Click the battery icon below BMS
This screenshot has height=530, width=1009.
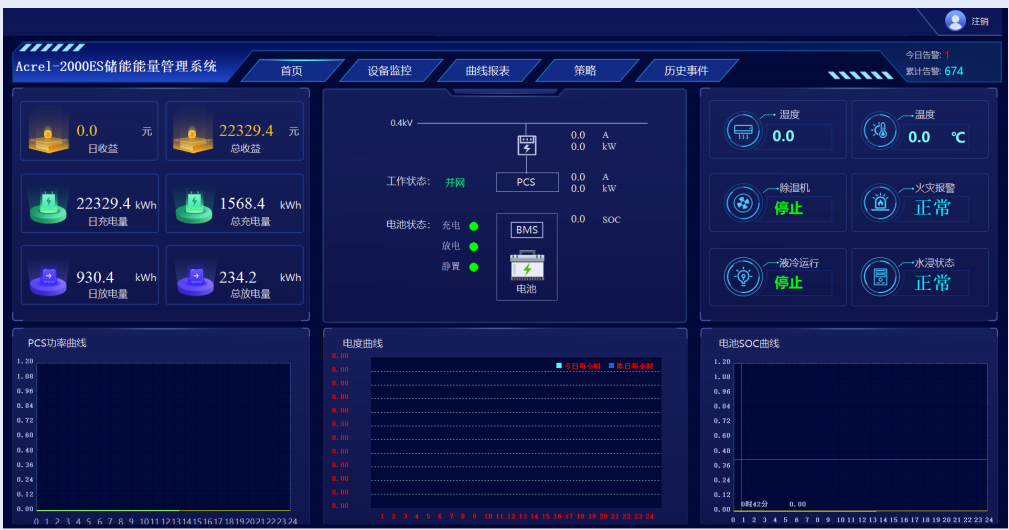click(x=526, y=266)
